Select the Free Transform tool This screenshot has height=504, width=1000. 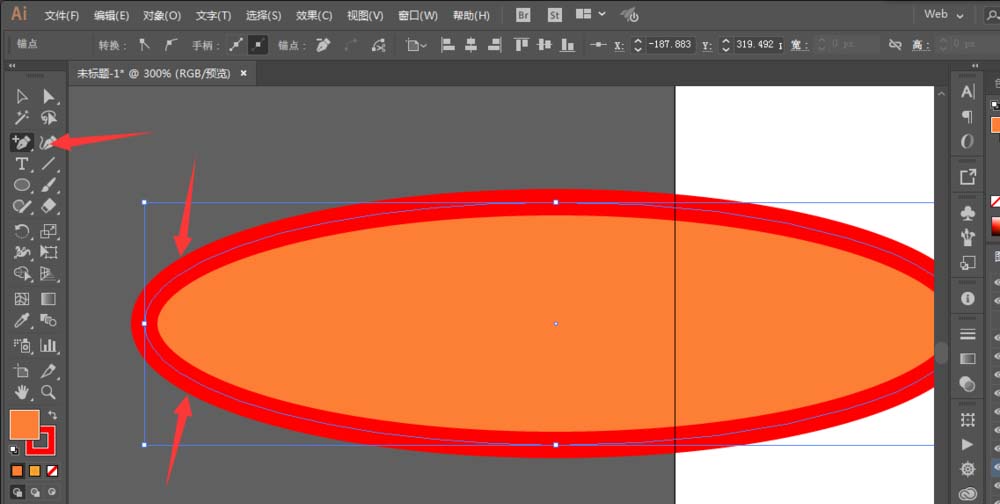tap(48, 253)
